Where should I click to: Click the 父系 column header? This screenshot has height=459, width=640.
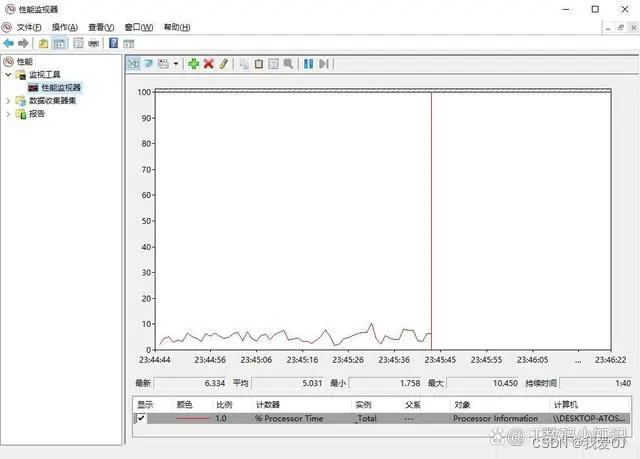[413, 405]
